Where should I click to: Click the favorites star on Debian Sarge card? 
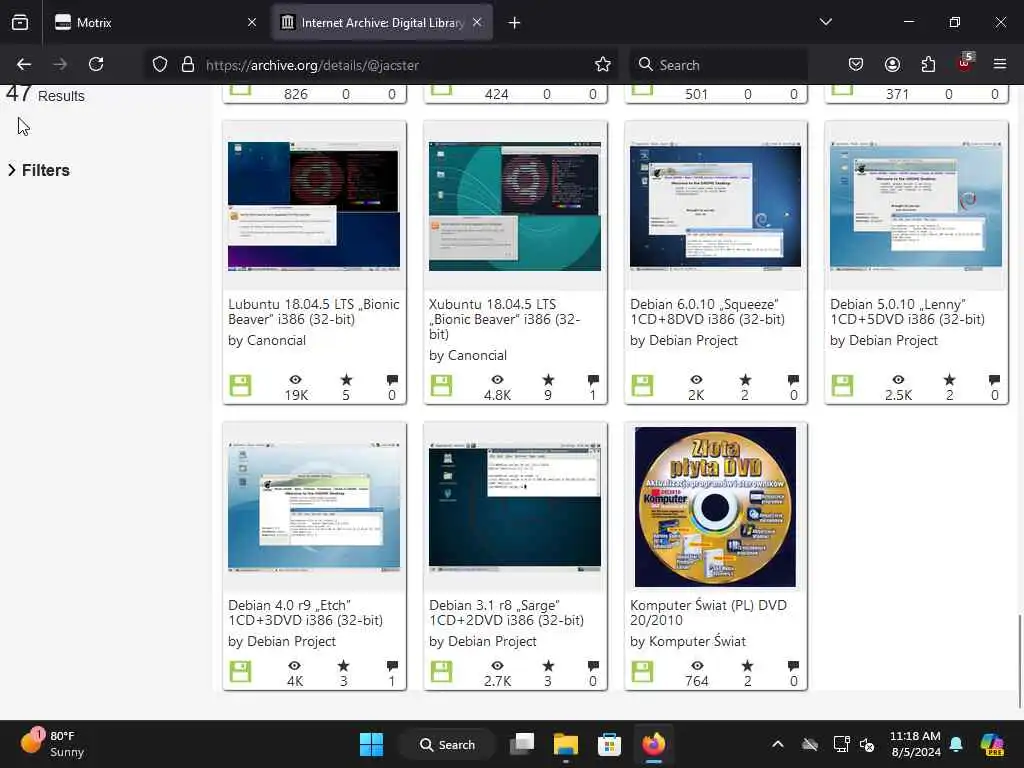[548, 665]
